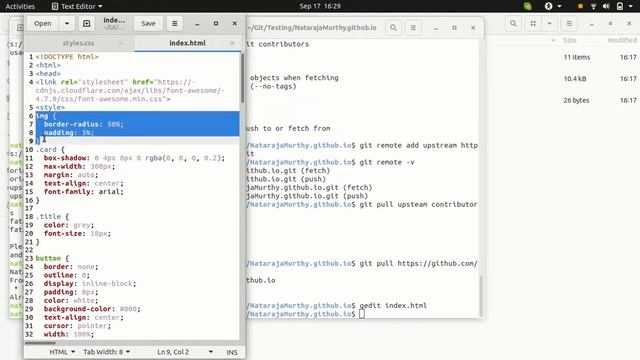
Task: Open the clock and calendar at Sep 17 16:29
Action: tap(320, 6)
